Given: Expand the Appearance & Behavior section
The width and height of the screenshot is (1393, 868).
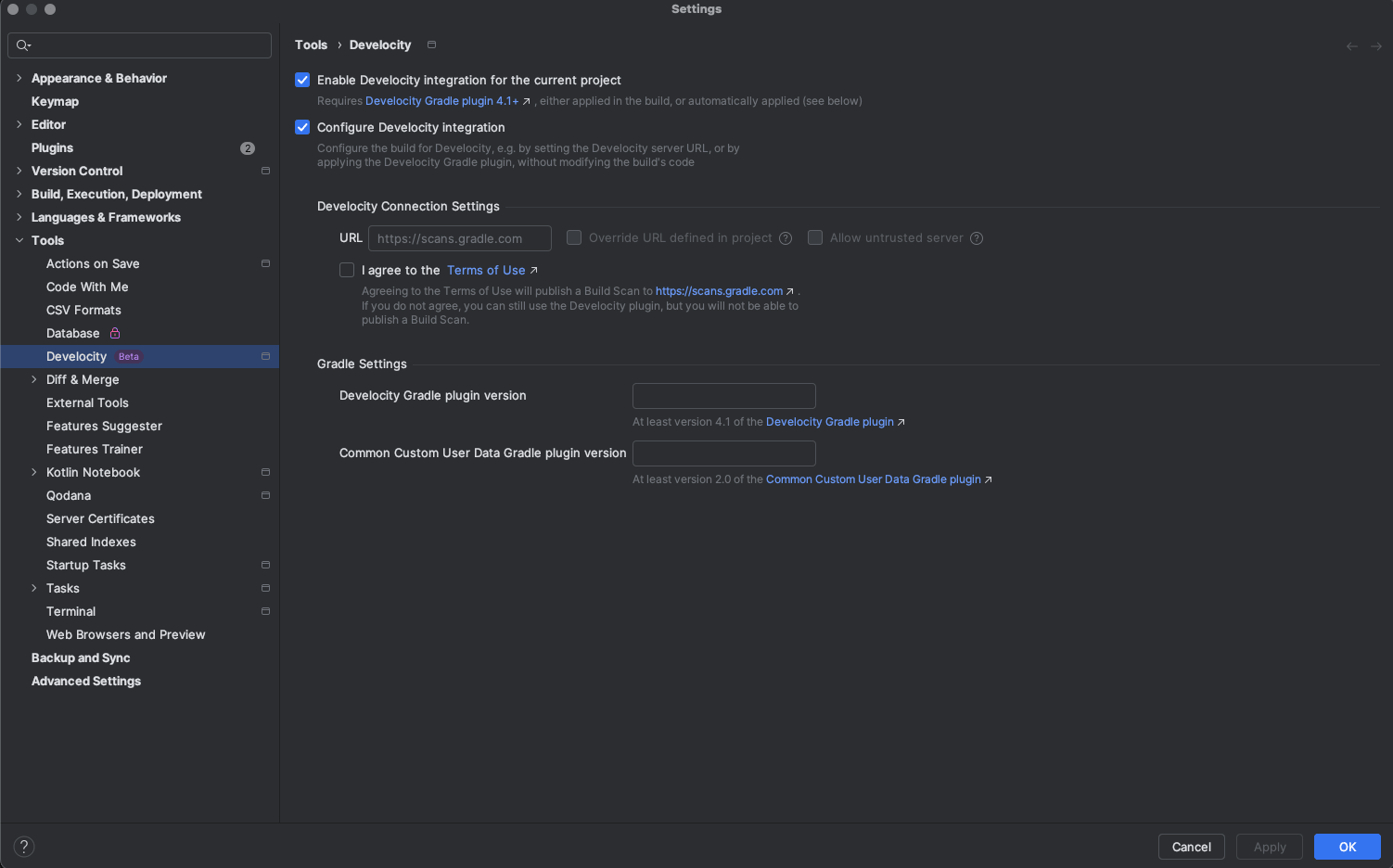Looking at the screenshot, I should (x=18, y=78).
